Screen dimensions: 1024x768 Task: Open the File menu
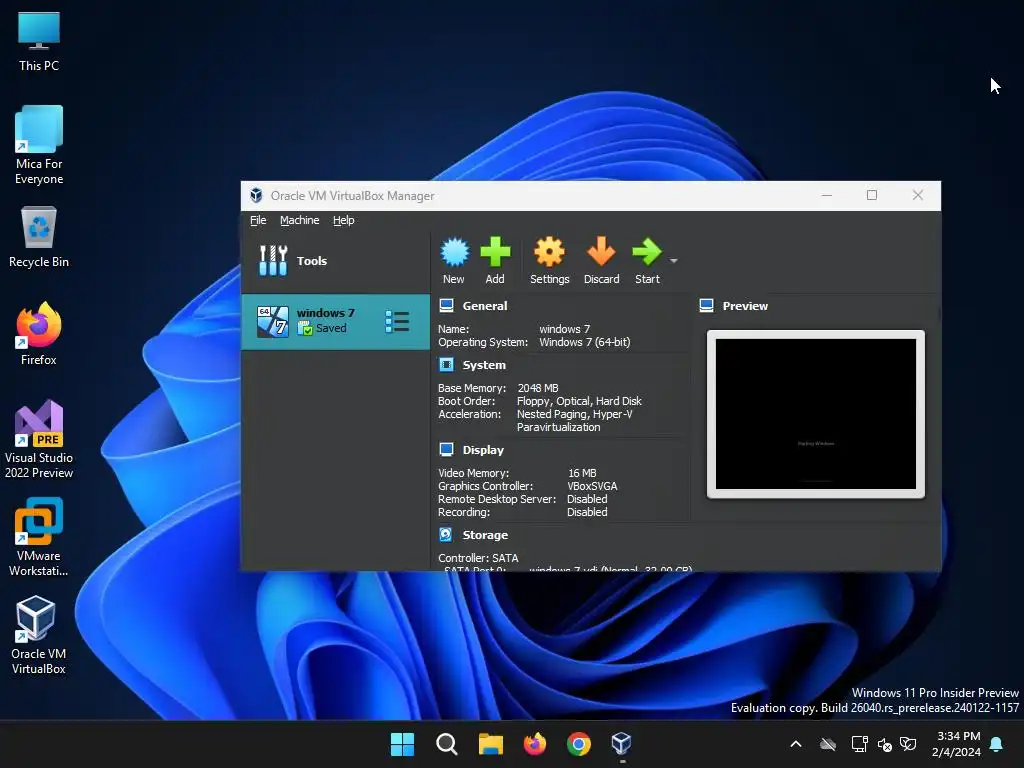pos(258,220)
